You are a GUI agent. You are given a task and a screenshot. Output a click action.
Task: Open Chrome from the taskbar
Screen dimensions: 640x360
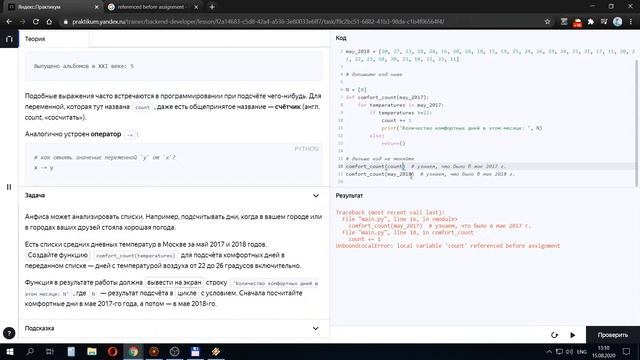click(133, 351)
